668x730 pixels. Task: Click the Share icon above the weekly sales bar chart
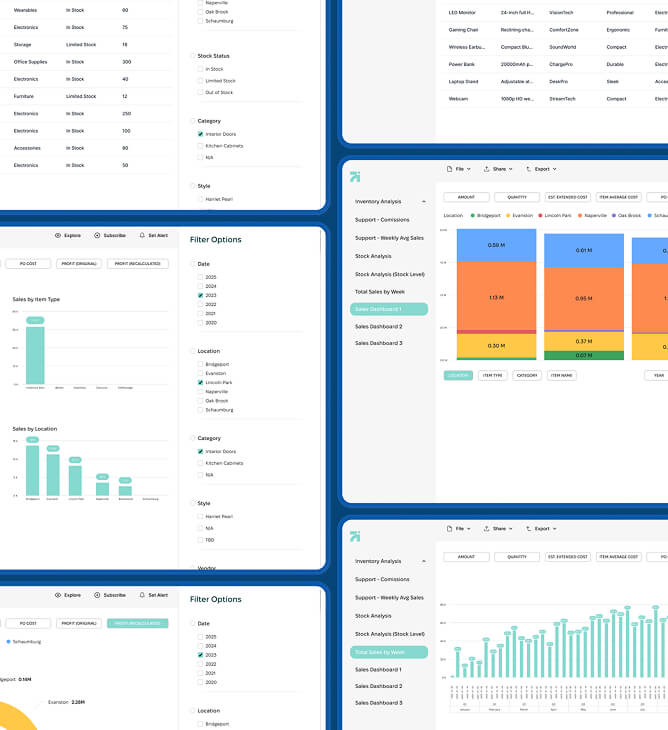(x=487, y=528)
